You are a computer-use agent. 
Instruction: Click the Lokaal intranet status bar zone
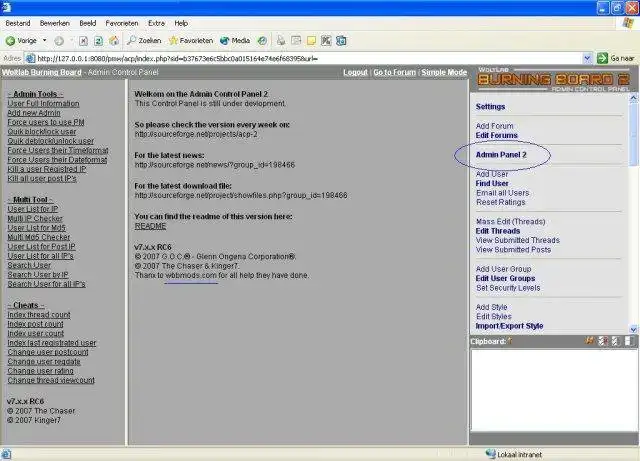pos(513,454)
